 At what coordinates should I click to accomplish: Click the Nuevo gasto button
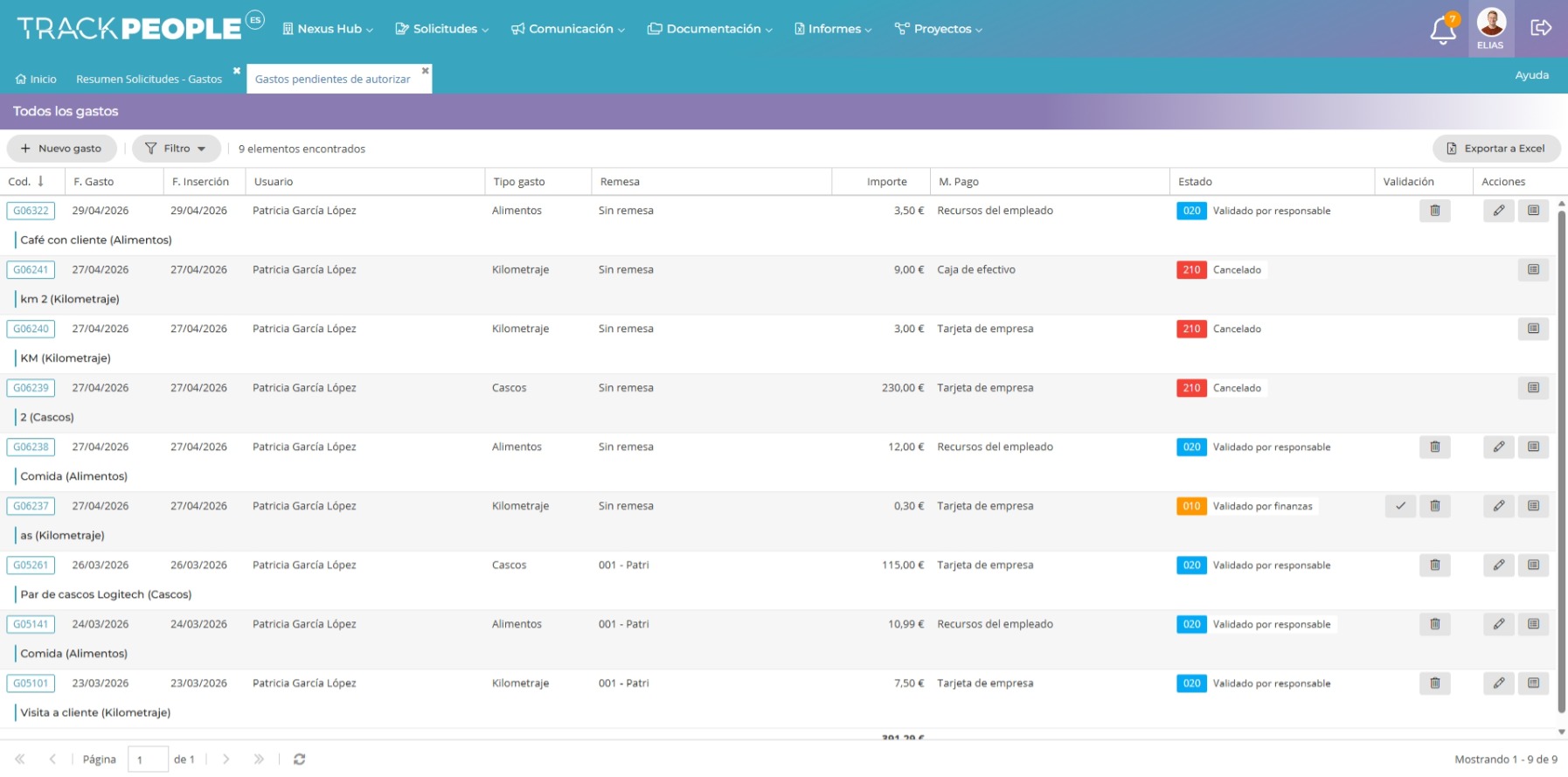tap(61, 149)
